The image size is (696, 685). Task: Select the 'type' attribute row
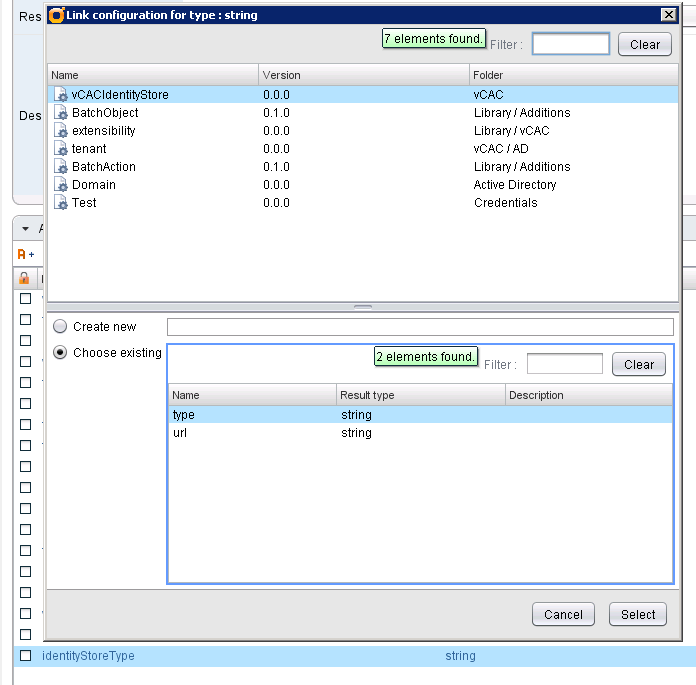click(x=420, y=414)
